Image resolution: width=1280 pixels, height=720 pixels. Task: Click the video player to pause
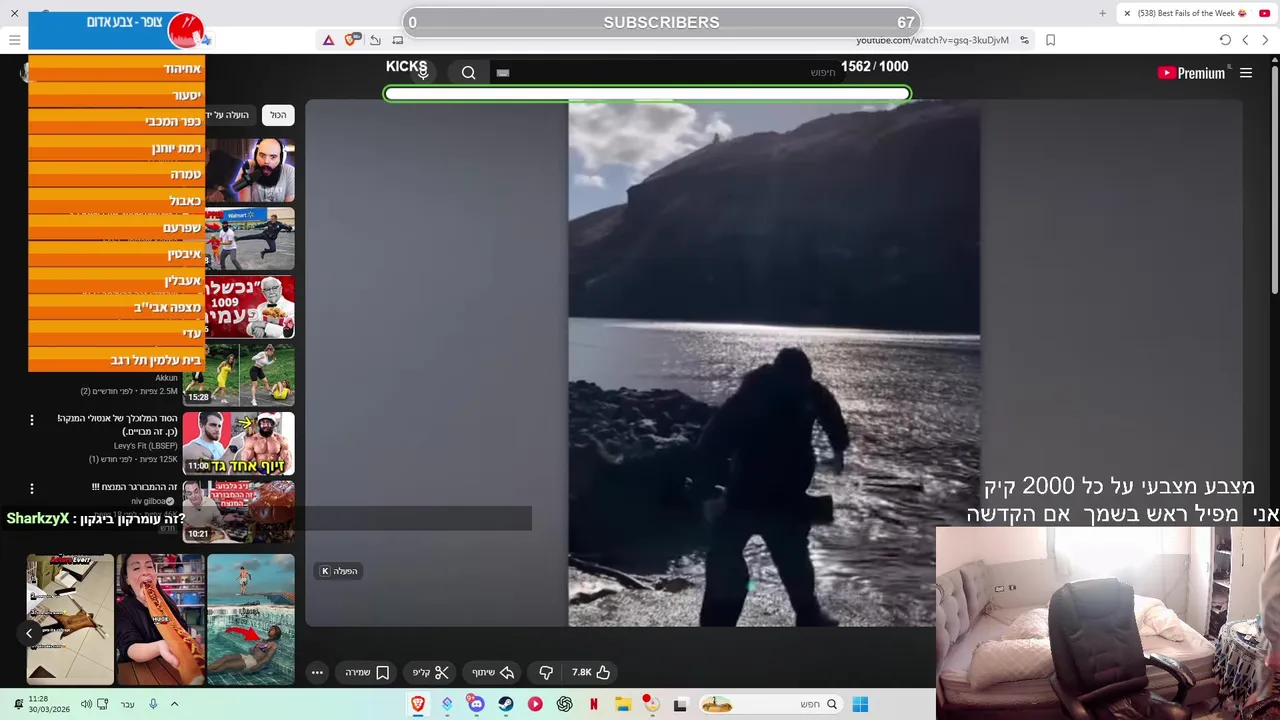pyautogui.click(x=774, y=365)
